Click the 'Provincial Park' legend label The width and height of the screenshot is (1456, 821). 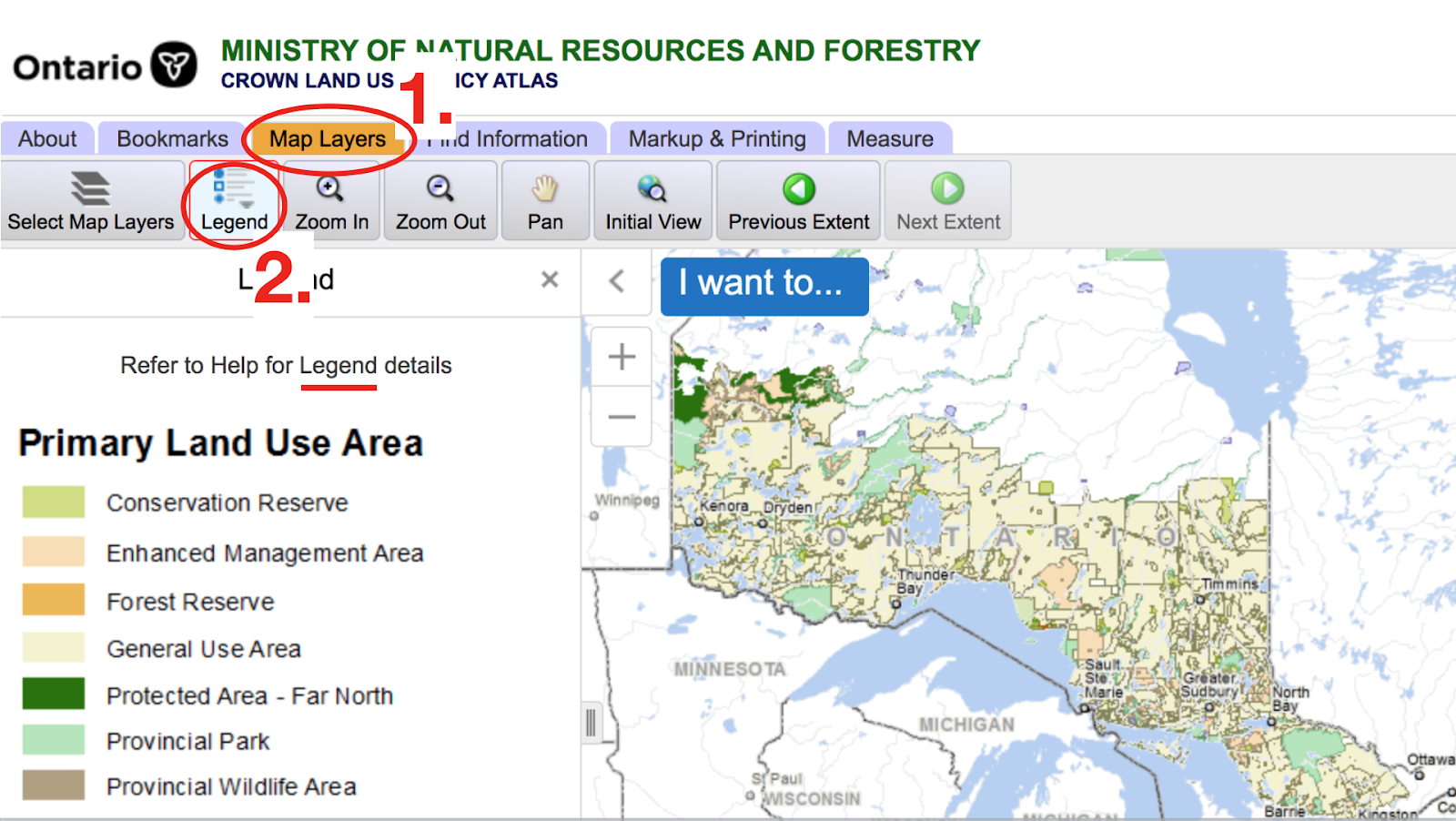[188, 742]
